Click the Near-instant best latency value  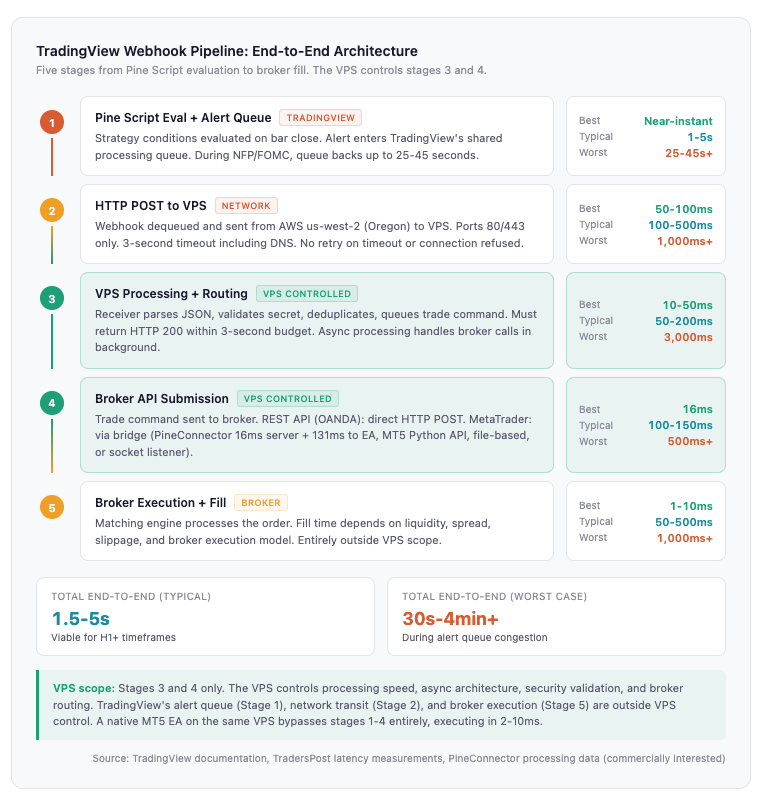pos(676,121)
